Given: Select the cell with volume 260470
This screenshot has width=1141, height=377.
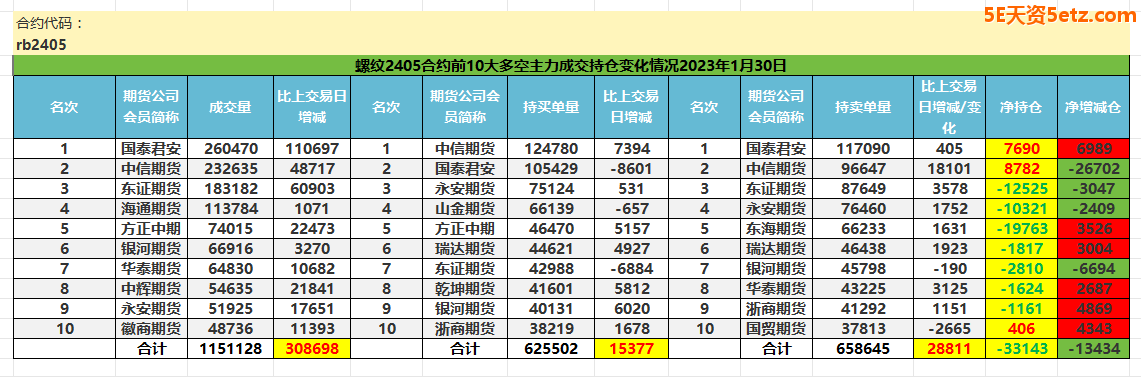Looking at the screenshot, I should [230, 149].
